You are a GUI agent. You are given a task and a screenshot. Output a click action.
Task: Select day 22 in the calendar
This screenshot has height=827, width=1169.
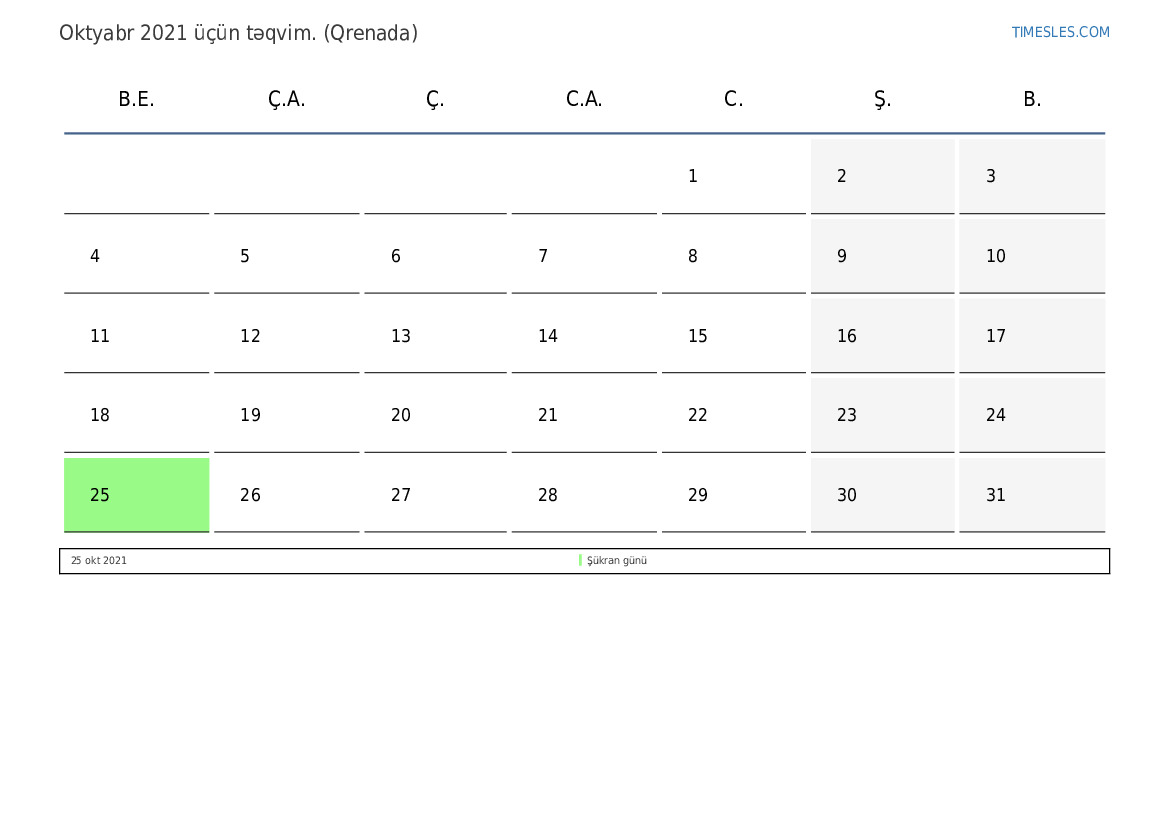pyautogui.click(x=734, y=415)
